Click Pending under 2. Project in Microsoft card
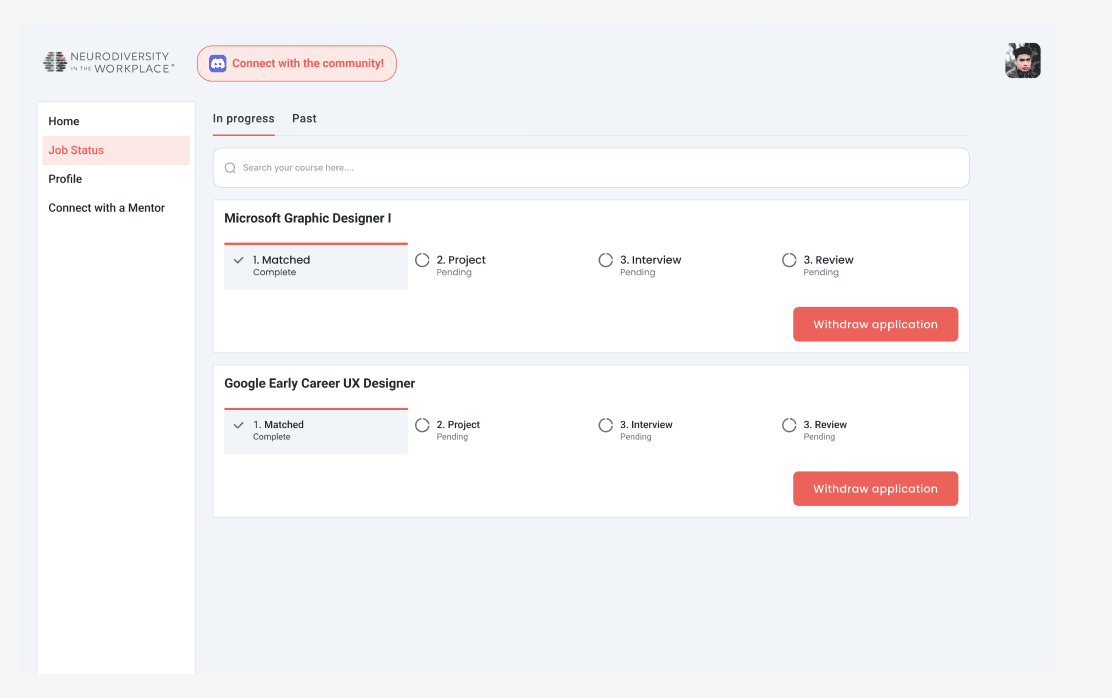 coord(454,272)
